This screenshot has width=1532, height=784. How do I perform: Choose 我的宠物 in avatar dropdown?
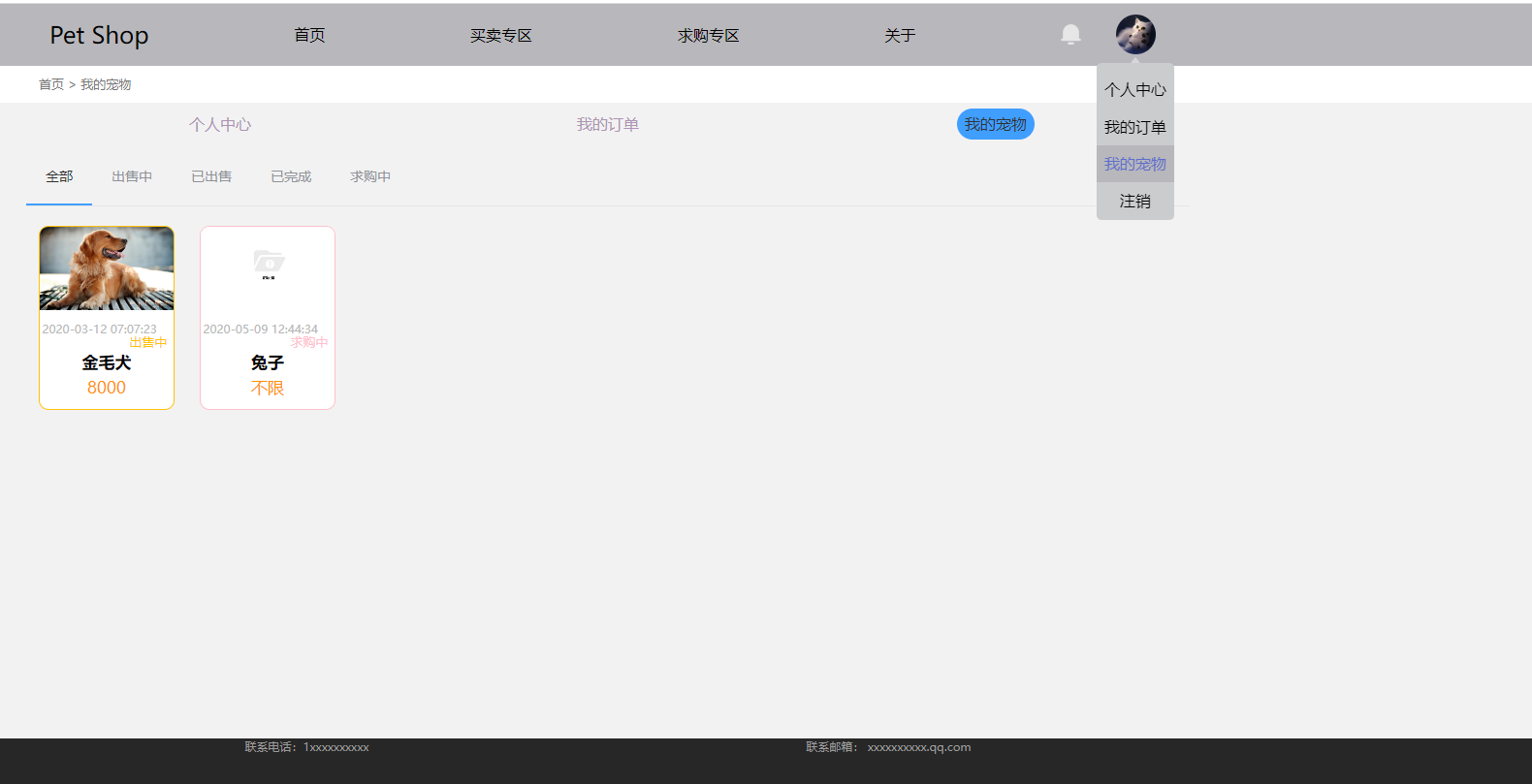coord(1134,164)
